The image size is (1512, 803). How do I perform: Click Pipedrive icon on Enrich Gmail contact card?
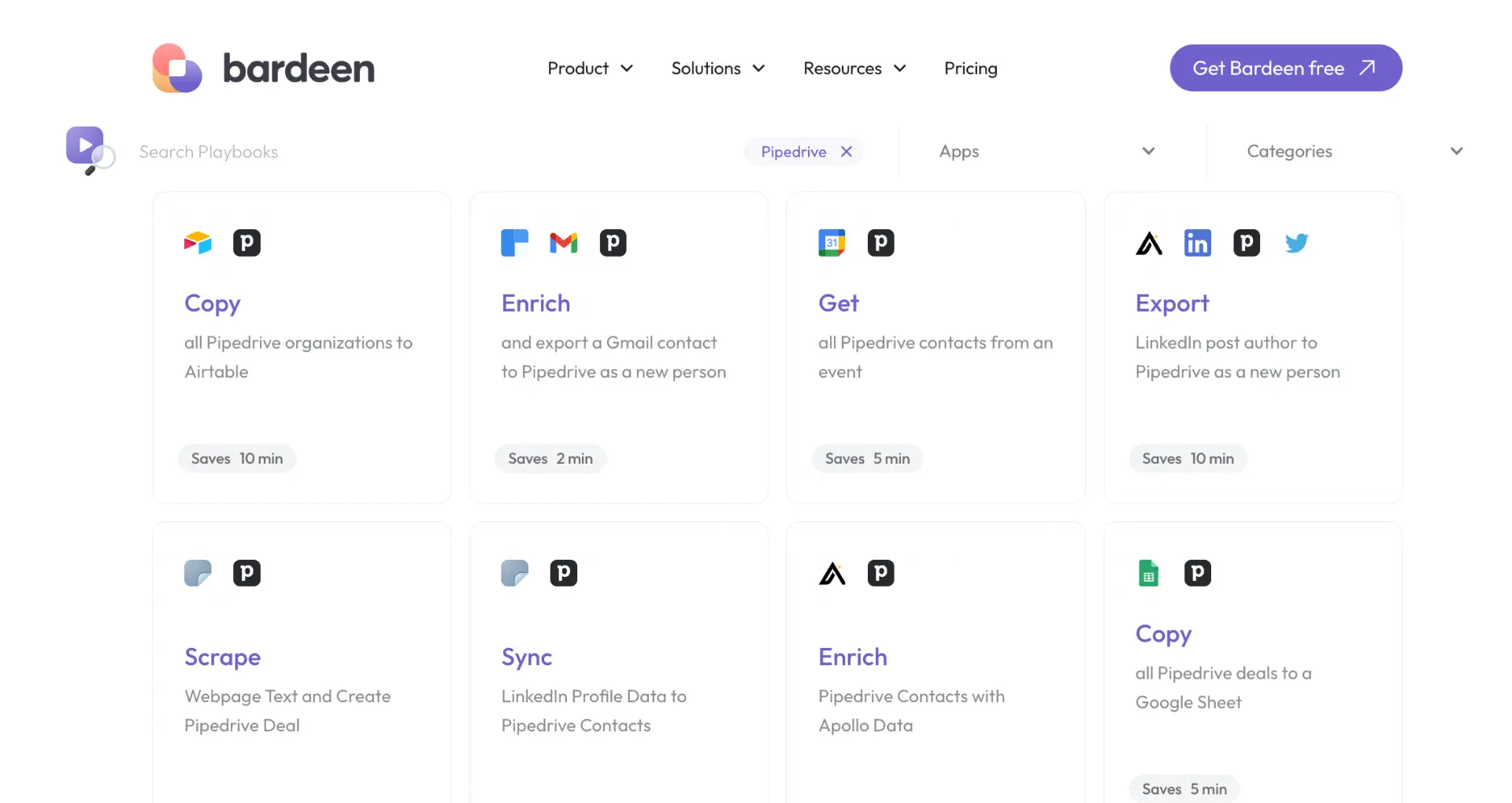coord(613,242)
